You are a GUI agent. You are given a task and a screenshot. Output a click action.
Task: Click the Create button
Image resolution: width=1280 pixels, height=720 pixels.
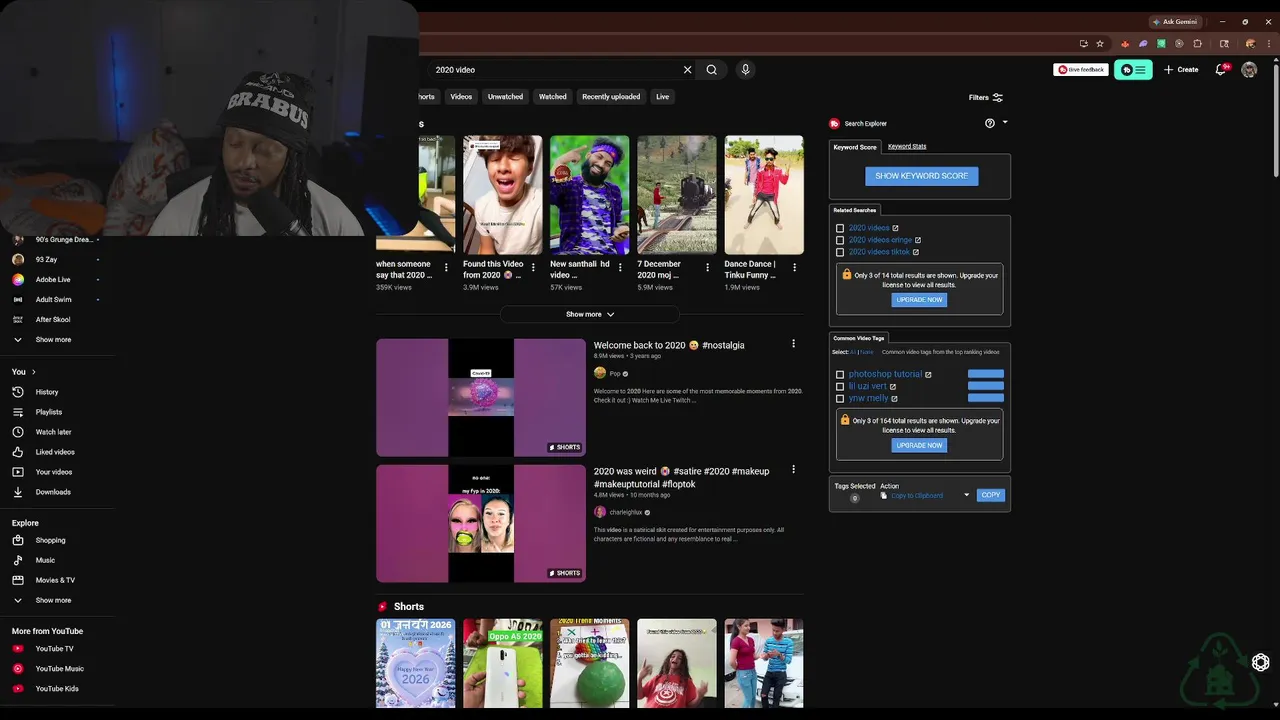[1181, 70]
